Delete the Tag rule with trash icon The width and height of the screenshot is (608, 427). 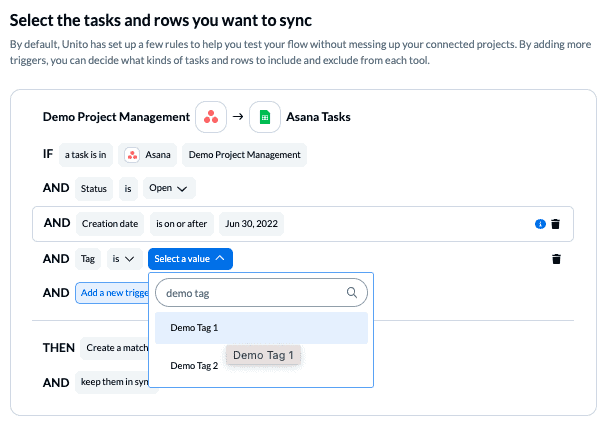(556, 259)
